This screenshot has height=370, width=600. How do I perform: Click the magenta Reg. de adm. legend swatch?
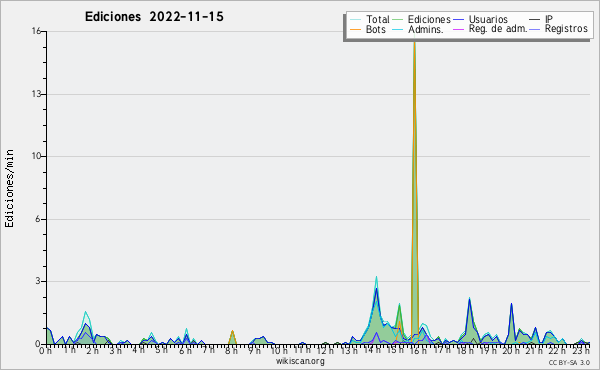click(x=458, y=29)
